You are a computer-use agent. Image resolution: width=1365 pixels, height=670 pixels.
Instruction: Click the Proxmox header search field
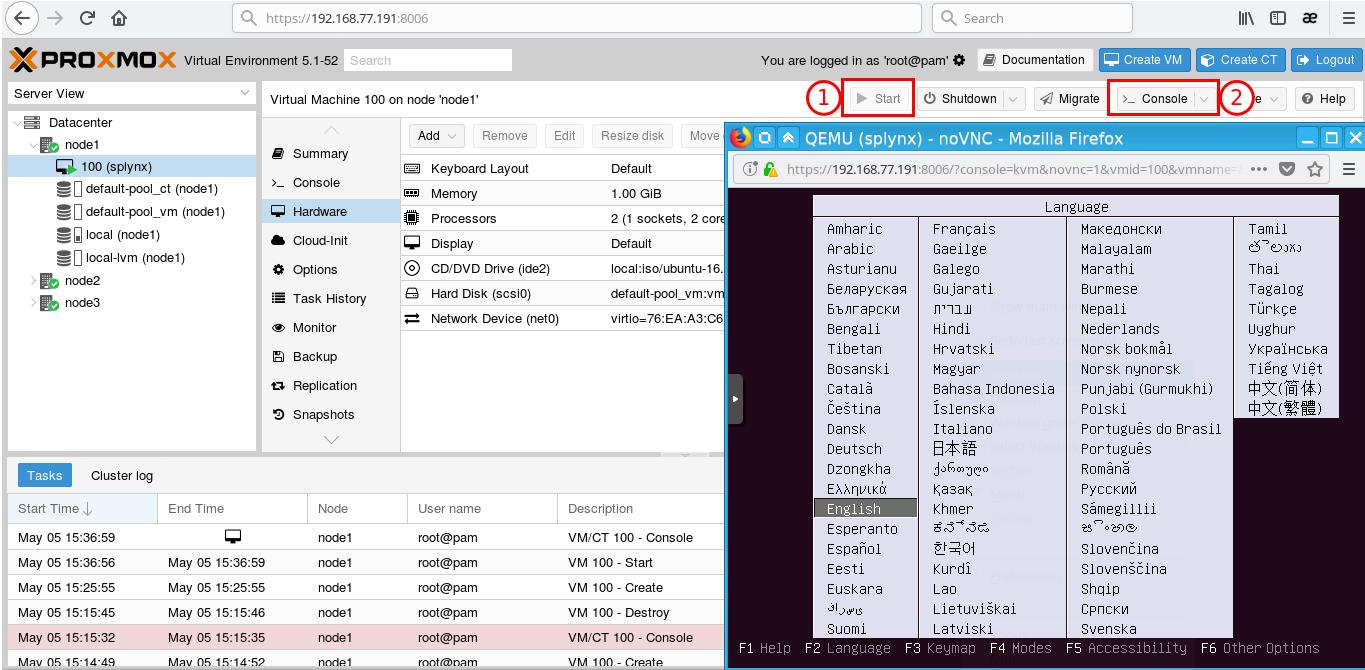(x=428, y=60)
